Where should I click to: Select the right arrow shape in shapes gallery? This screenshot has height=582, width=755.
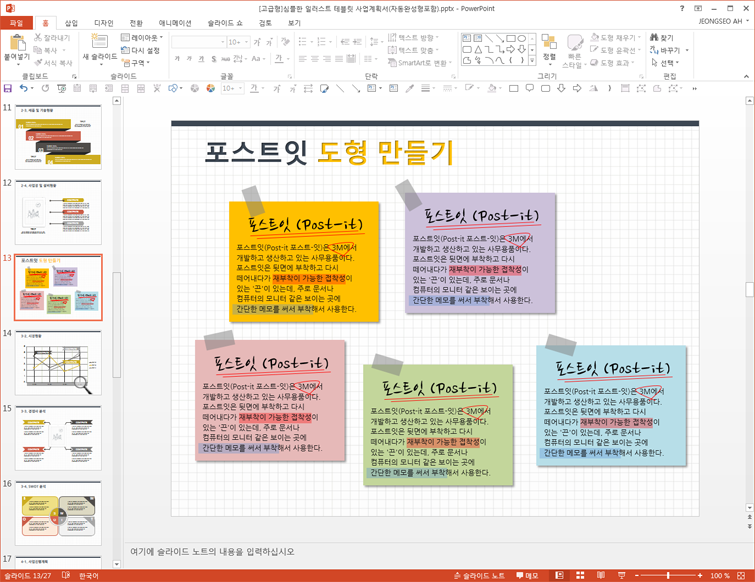(511, 49)
